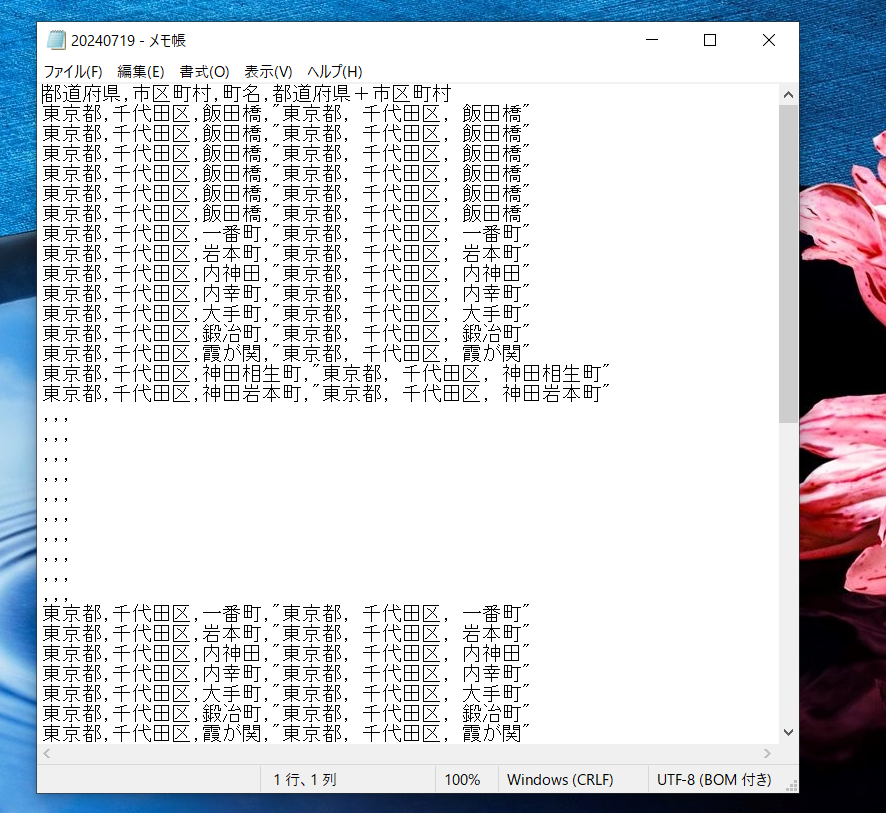Maximize the Notepad window
This screenshot has height=813, width=886.
710,40
